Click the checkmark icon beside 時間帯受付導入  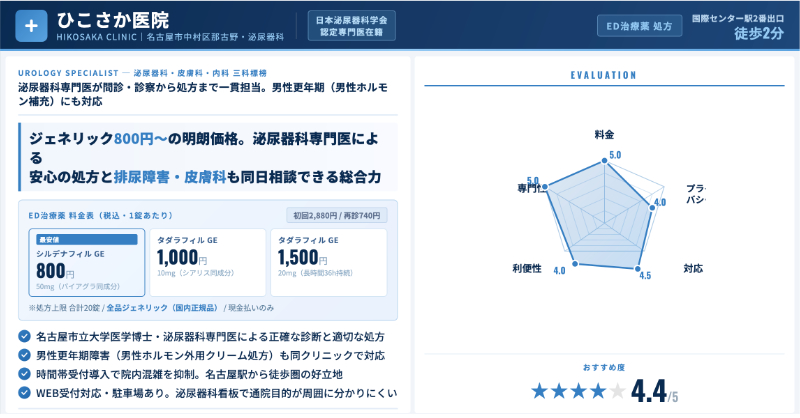[x=24, y=372]
